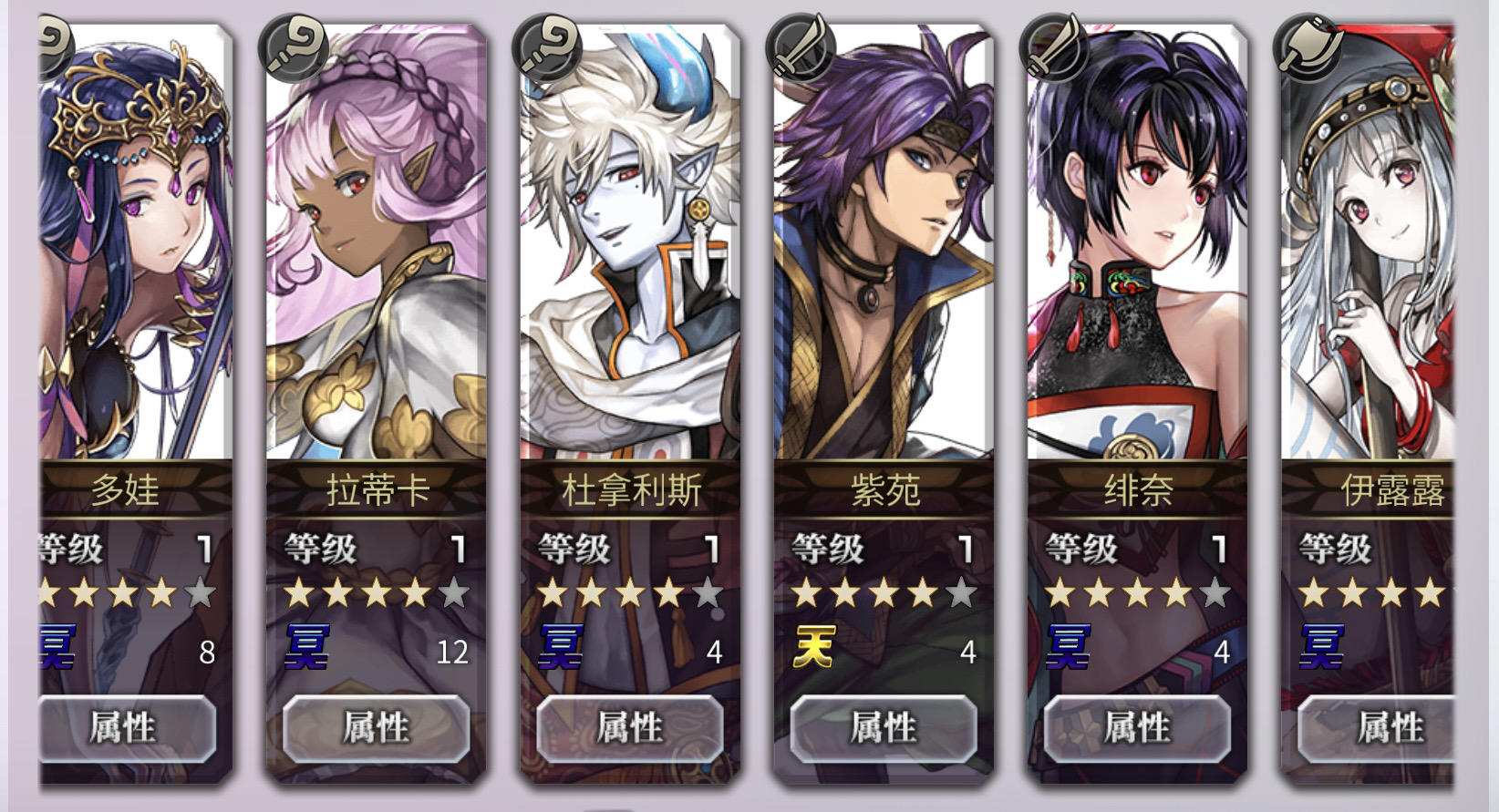The height and width of the screenshot is (812, 1499).
Task: Click the staff class icon on 杜拿利斯's card
Action: [x=547, y=48]
